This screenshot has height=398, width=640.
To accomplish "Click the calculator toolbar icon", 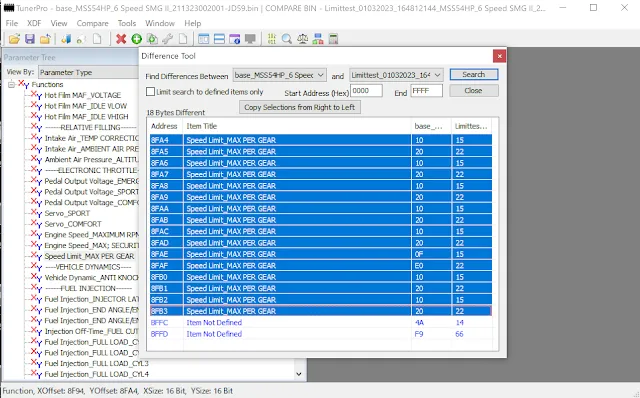I will click(x=333, y=39).
